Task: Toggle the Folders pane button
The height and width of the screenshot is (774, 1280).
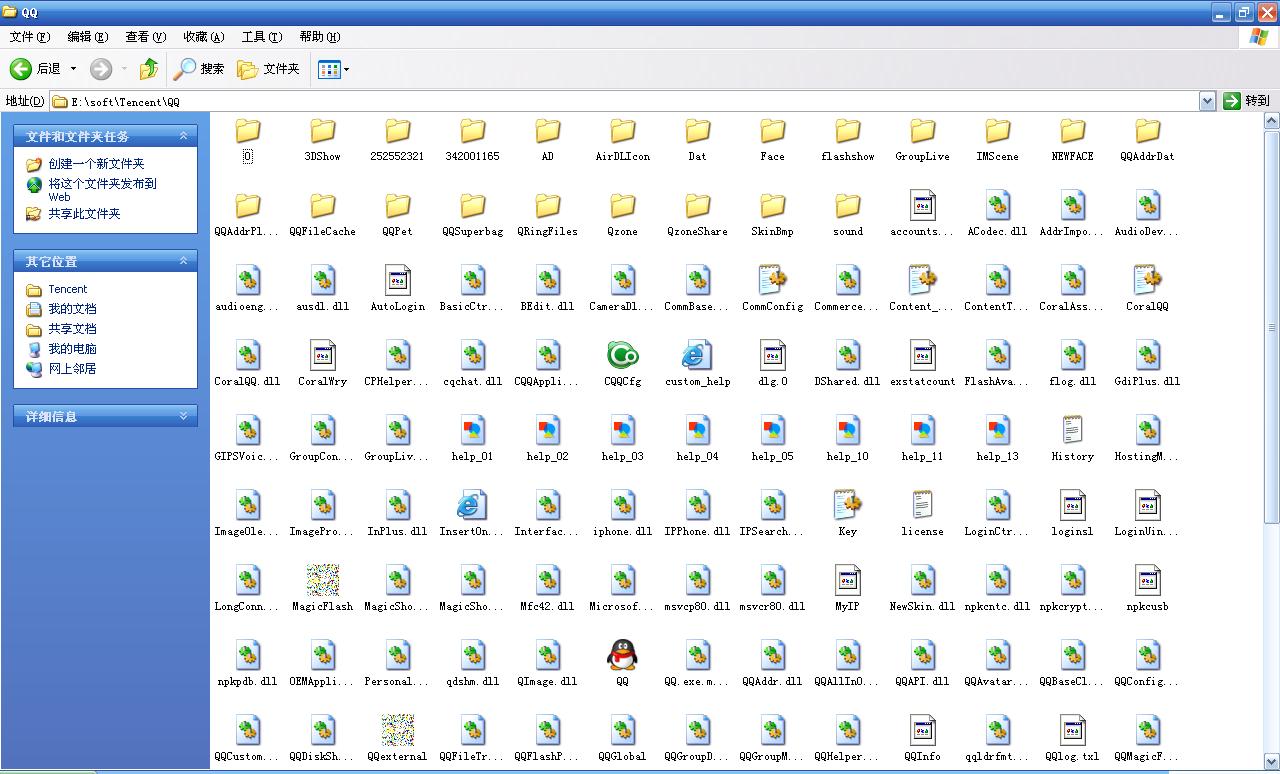Action: (268, 69)
